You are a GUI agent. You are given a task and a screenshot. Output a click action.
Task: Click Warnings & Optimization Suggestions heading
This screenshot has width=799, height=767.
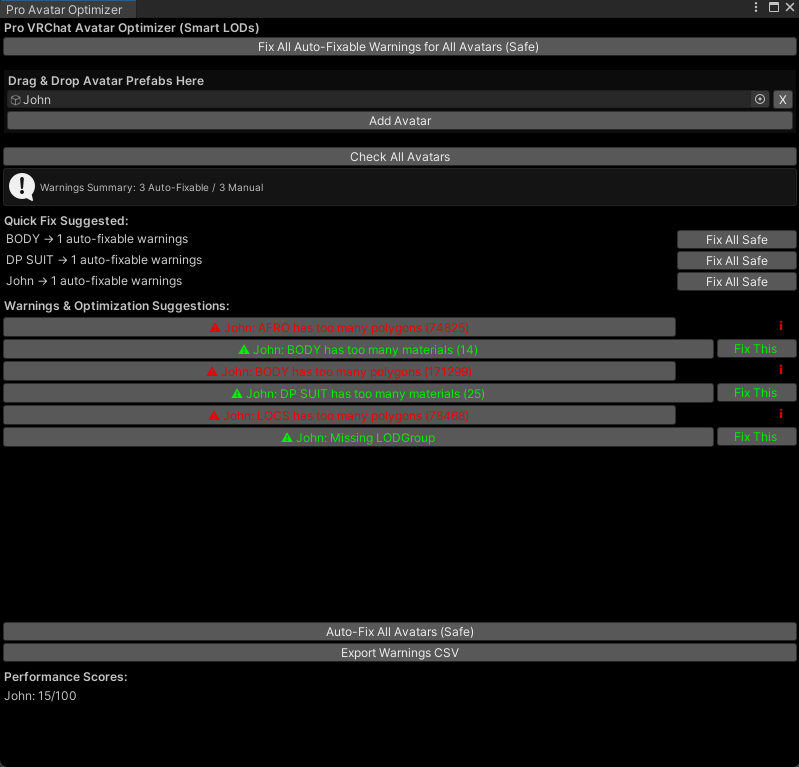pos(117,306)
